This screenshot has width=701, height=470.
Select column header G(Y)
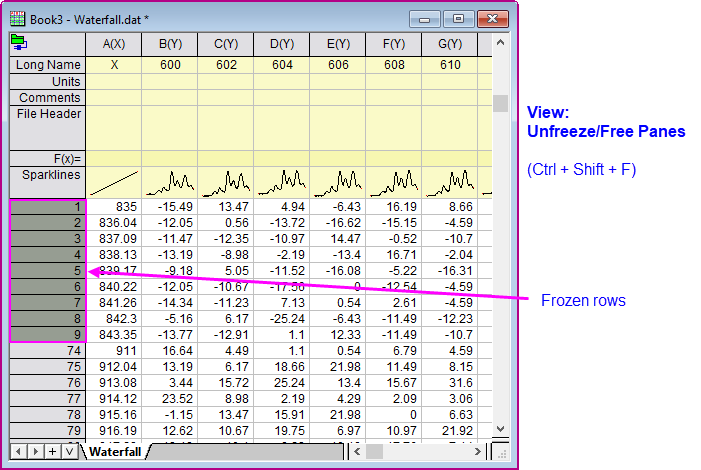pos(449,44)
